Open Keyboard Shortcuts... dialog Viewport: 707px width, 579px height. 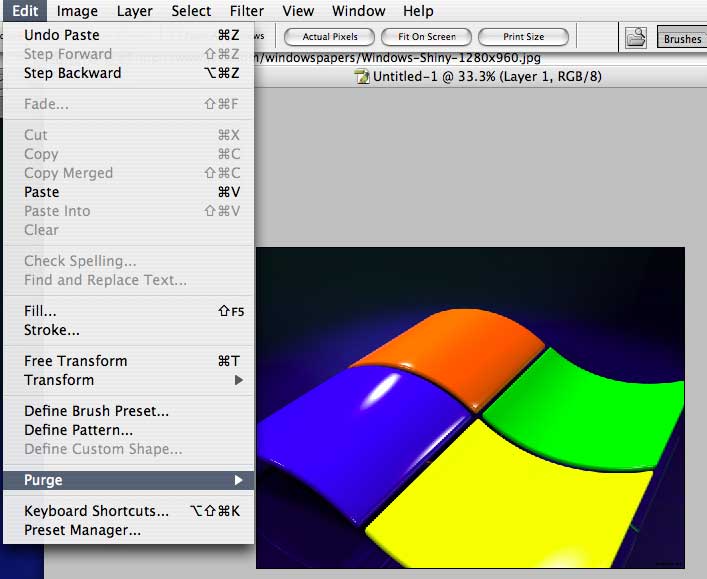pos(129,510)
